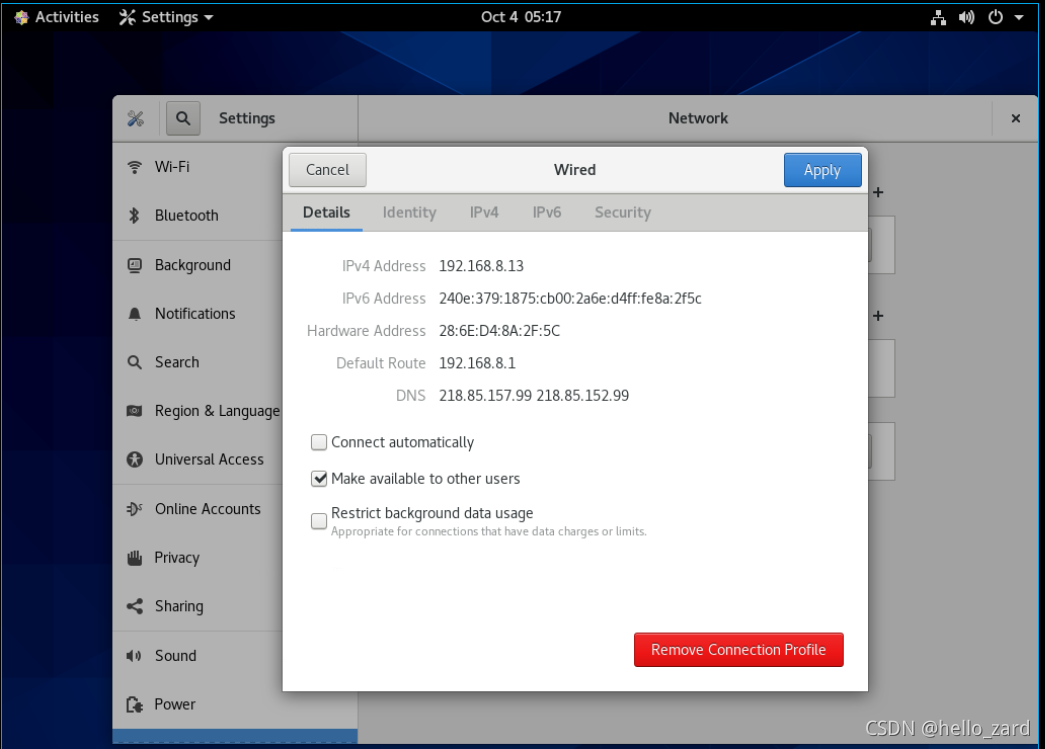This screenshot has width=1045, height=749.
Task: Expand the system power menu arrow
Action: (1019, 17)
